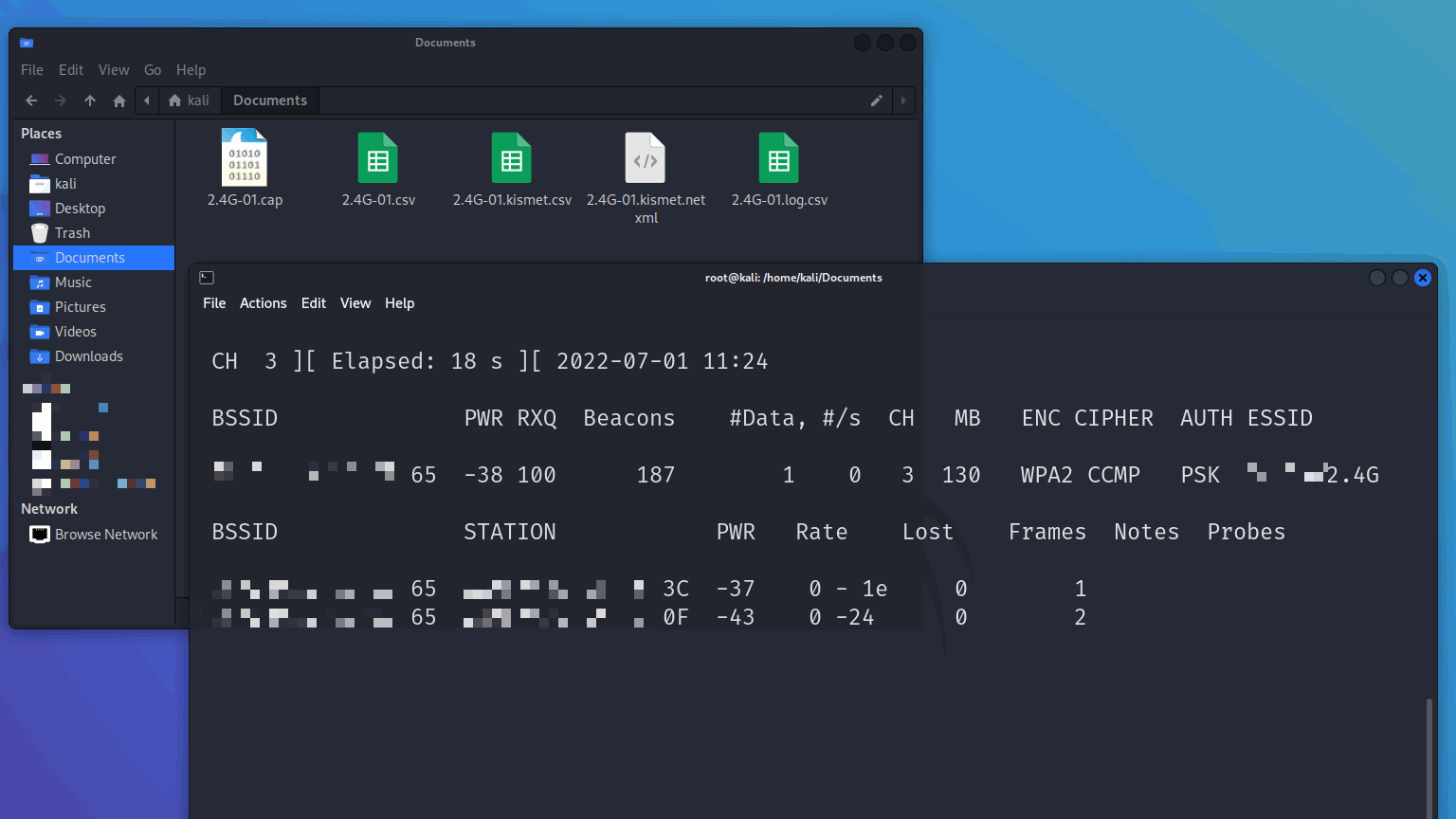Screen dimensions: 1456x819
Task: Open the terminal Actions menu
Action: coord(263,303)
